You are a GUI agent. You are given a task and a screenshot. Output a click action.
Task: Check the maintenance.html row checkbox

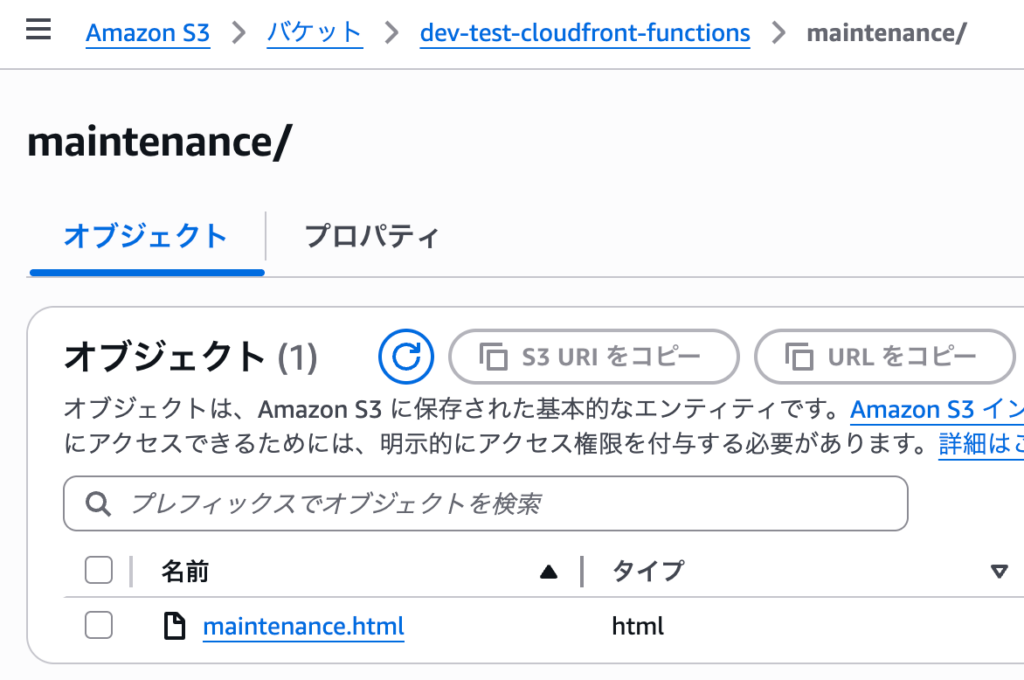99,626
